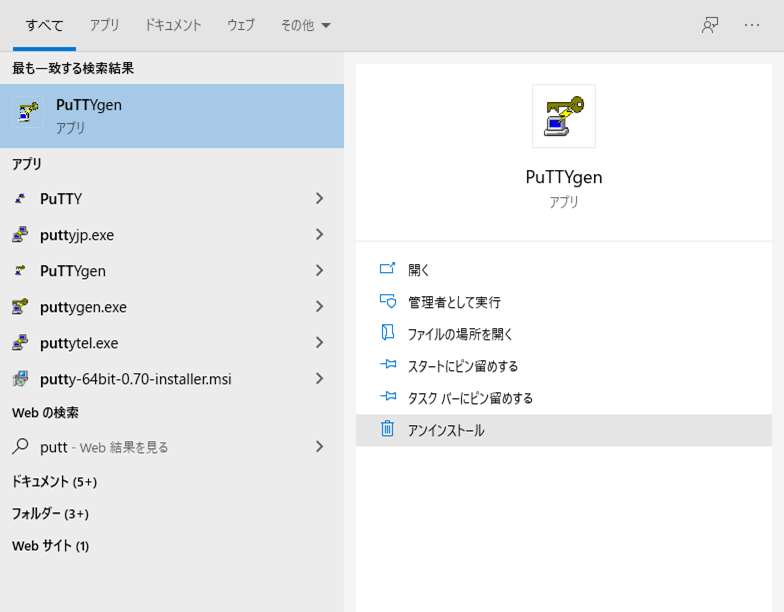The width and height of the screenshot is (784, 612).
Task: Click the file location icon
Action: [388, 332]
